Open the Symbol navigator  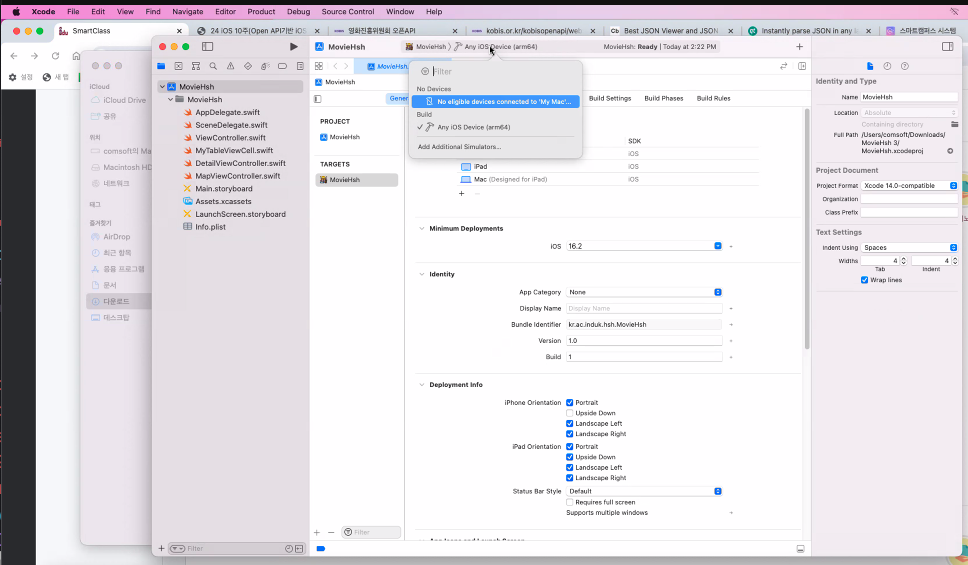(196, 66)
